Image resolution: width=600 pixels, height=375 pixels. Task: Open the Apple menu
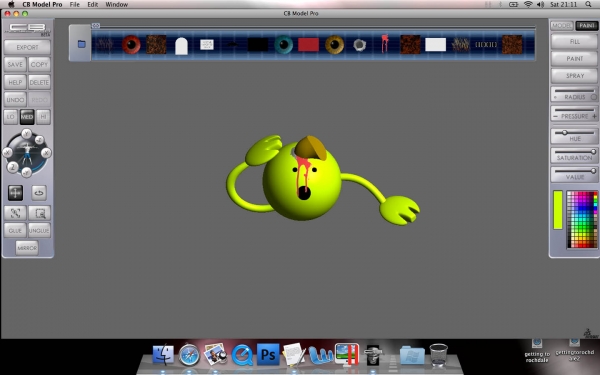[11, 4]
